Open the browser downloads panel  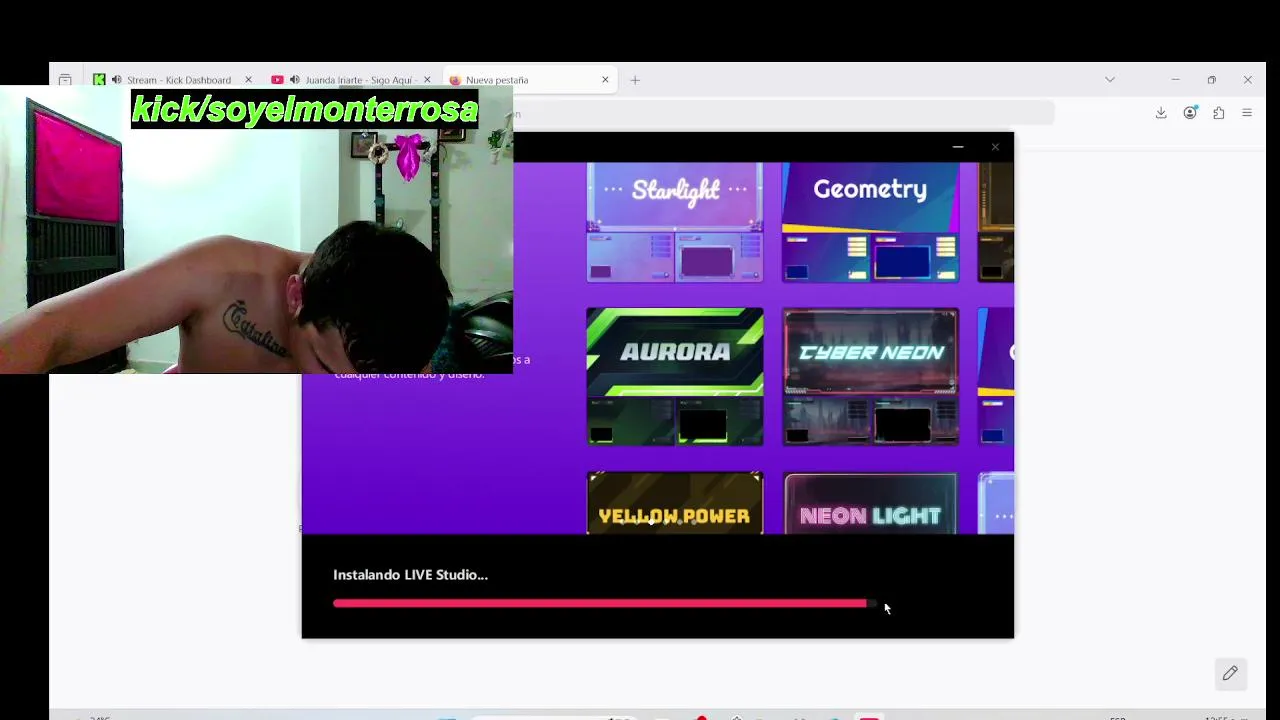[x=1161, y=113]
